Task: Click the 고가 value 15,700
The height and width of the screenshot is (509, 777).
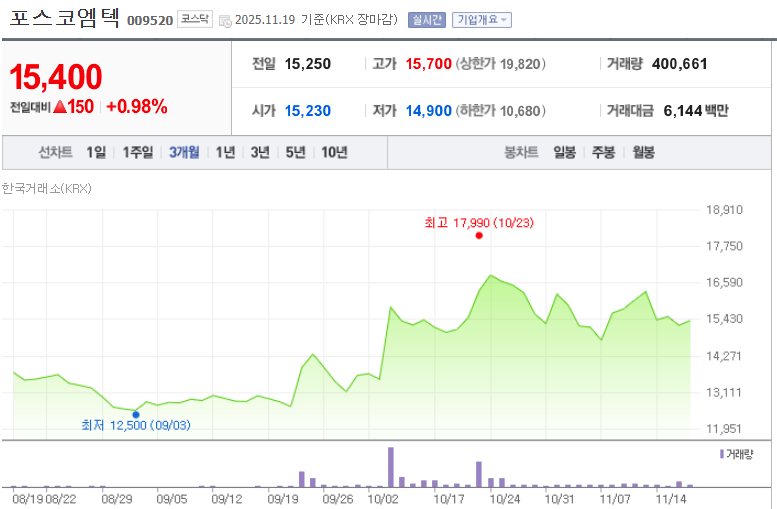Action: point(429,64)
